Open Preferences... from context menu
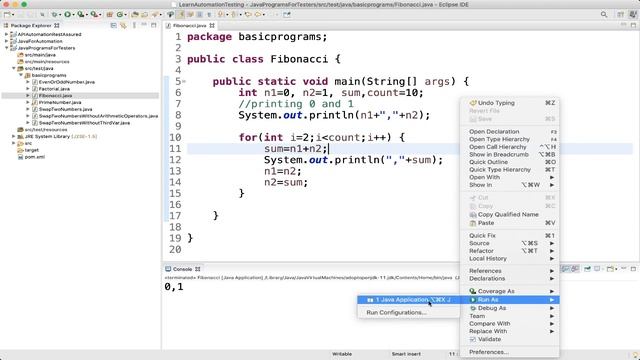Image resolution: width=640 pixels, height=360 pixels. (x=510, y=352)
